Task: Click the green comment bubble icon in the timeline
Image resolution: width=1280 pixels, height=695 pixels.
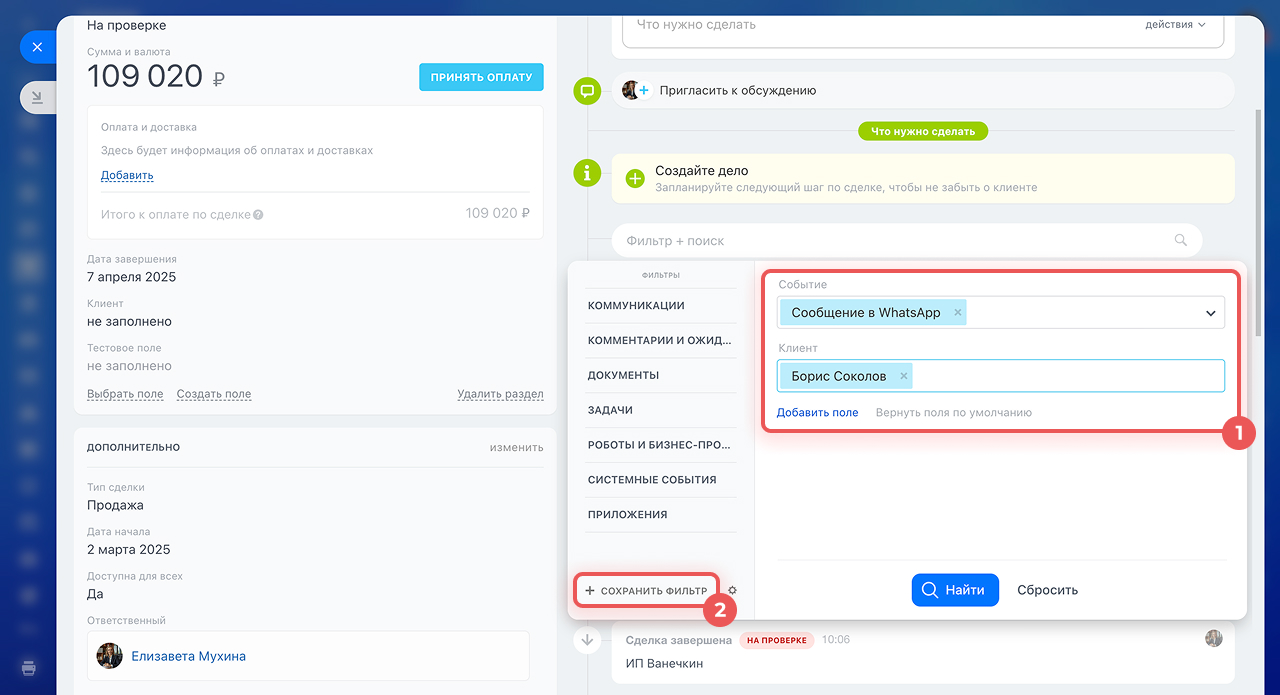Action: click(587, 91)
